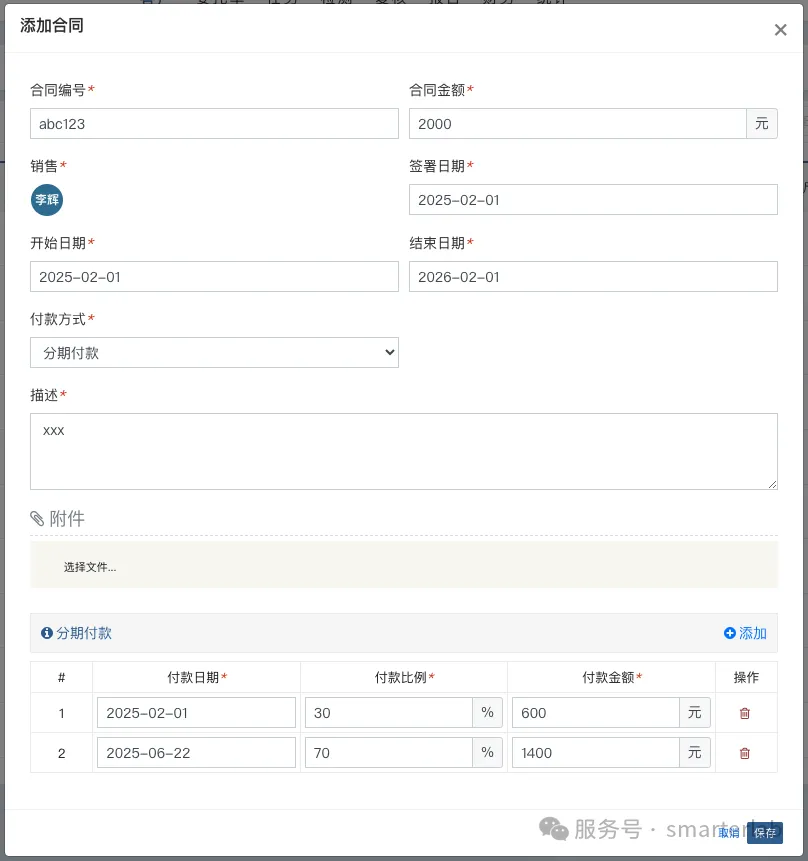Click the 附件 section heading text
Image resolution: width=808 pixels, height=861 pixels.
click(67, 518)
